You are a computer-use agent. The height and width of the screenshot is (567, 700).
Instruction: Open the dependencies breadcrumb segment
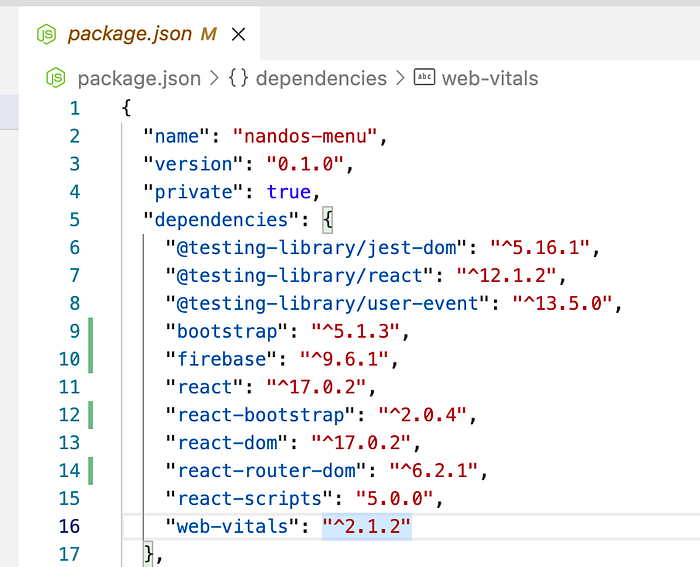pyautogui.click(x=321, y=79)
